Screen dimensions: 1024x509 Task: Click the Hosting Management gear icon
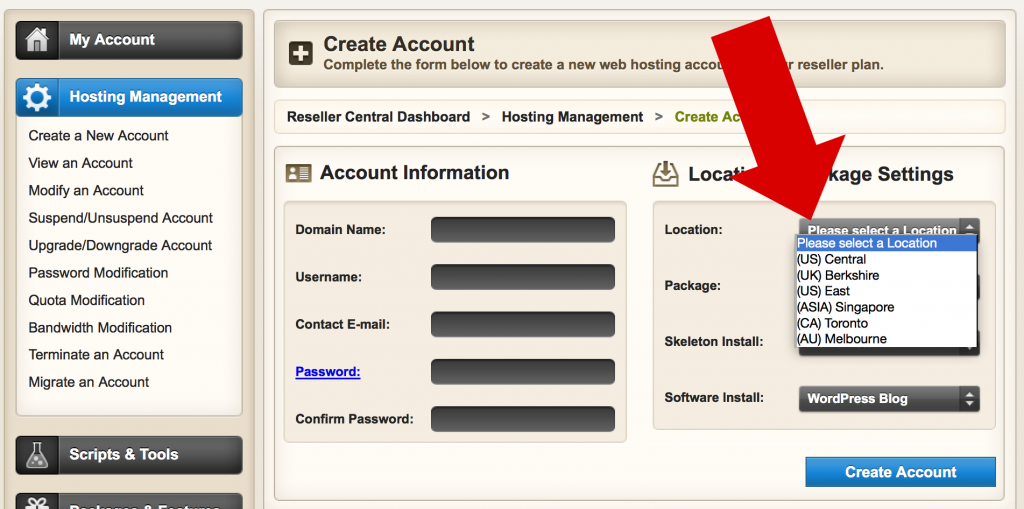pyautogui.click(x=37, y=97)
